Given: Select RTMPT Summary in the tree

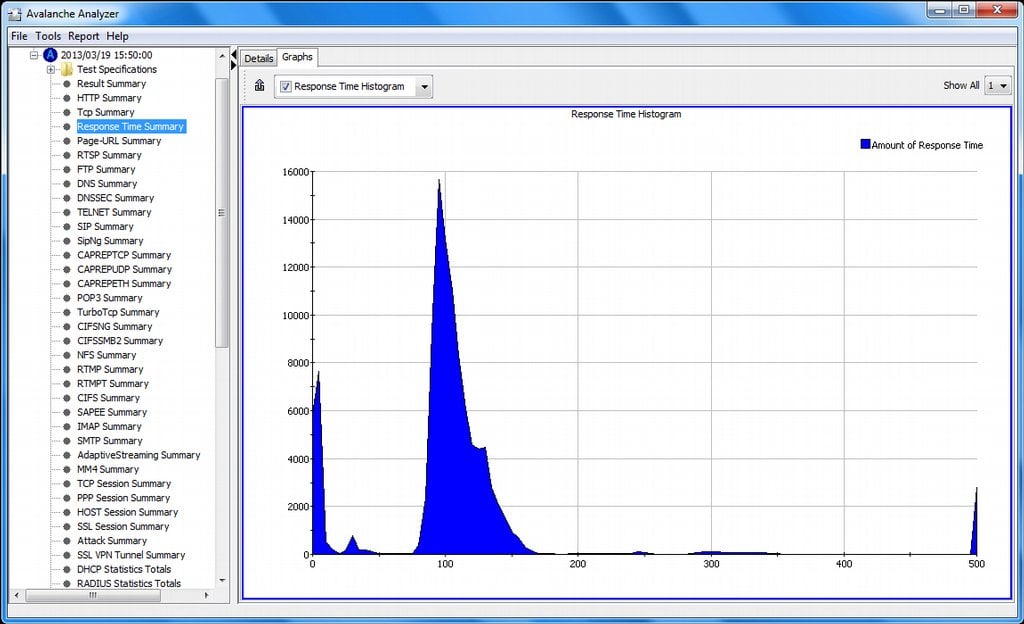Looking at the screenshot, I should [113, 384].
